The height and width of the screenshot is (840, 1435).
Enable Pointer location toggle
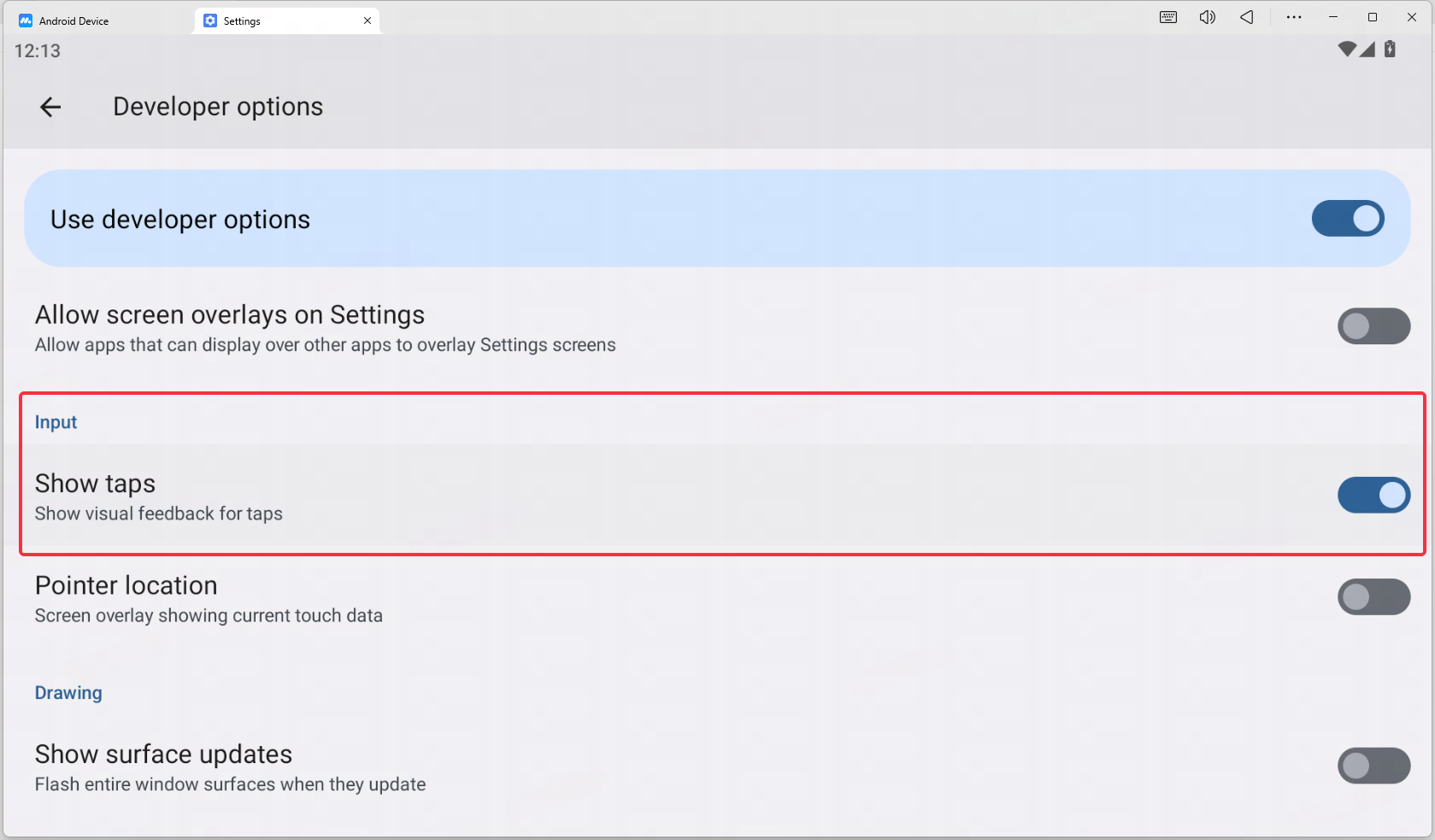[1373, 597]
